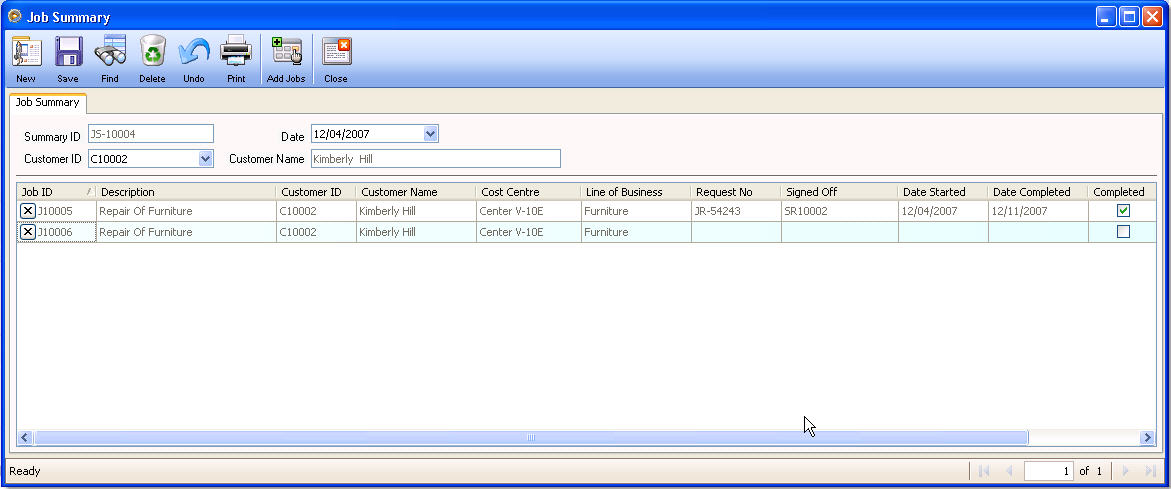This screenshot has height=489, width=1171.
Task: Select the Job Summary tab
Action: (47, 102)
